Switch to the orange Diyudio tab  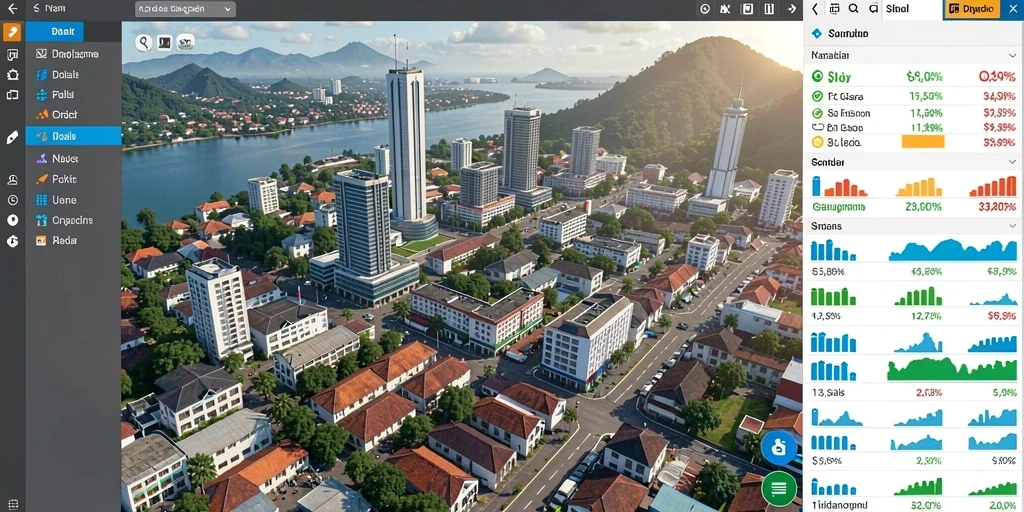pyautogui.click(x=972, y=9)
